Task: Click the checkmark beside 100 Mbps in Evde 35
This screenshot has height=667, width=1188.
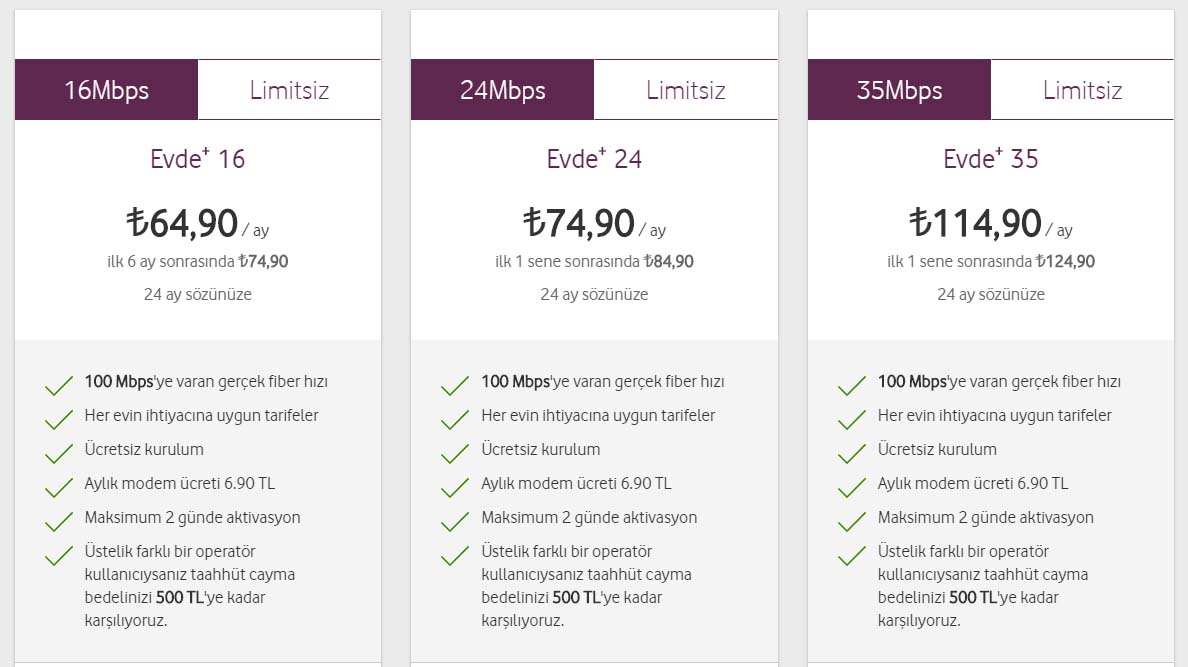Action: (852, 386)
